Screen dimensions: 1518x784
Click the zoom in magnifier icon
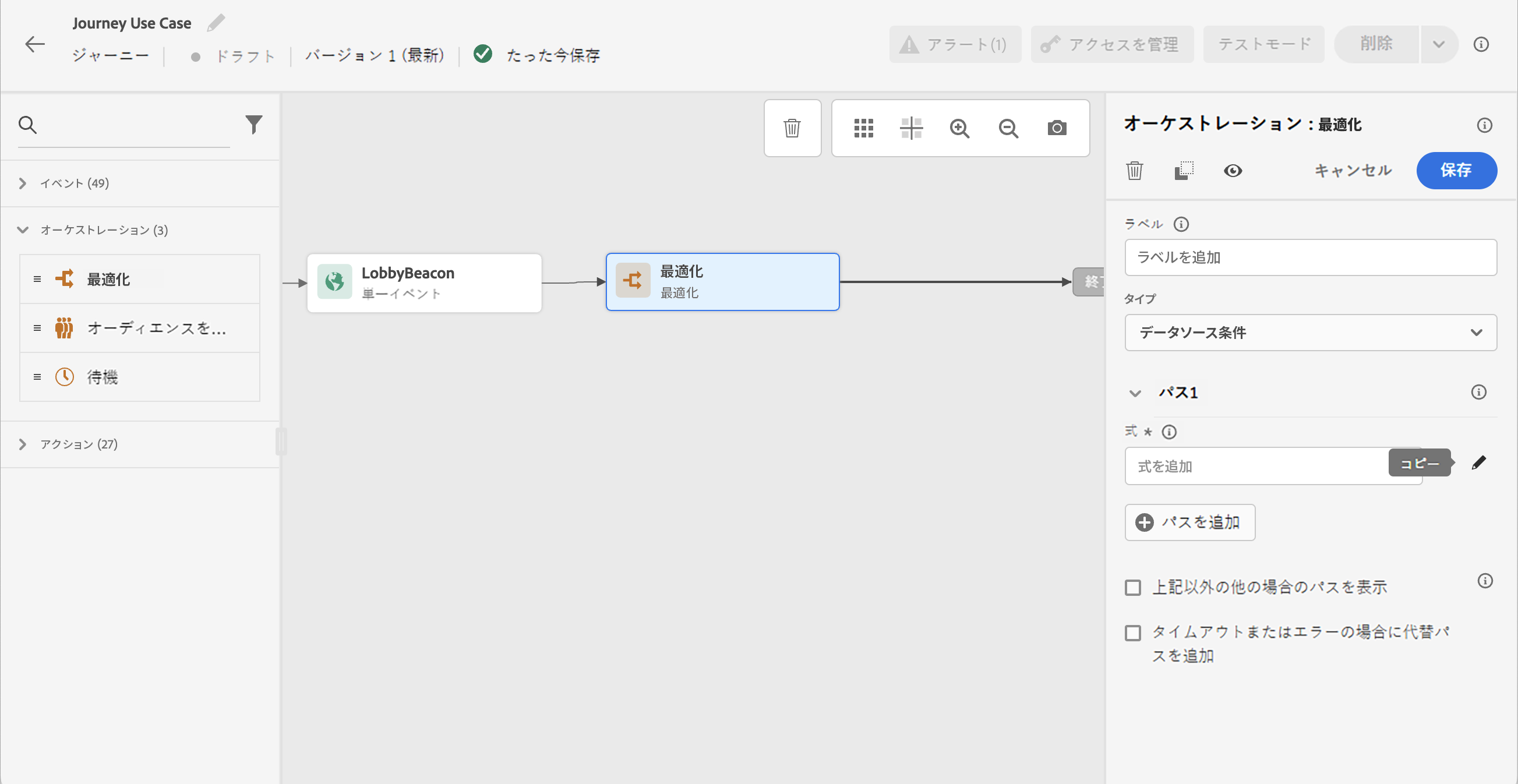tap(959, 128)
